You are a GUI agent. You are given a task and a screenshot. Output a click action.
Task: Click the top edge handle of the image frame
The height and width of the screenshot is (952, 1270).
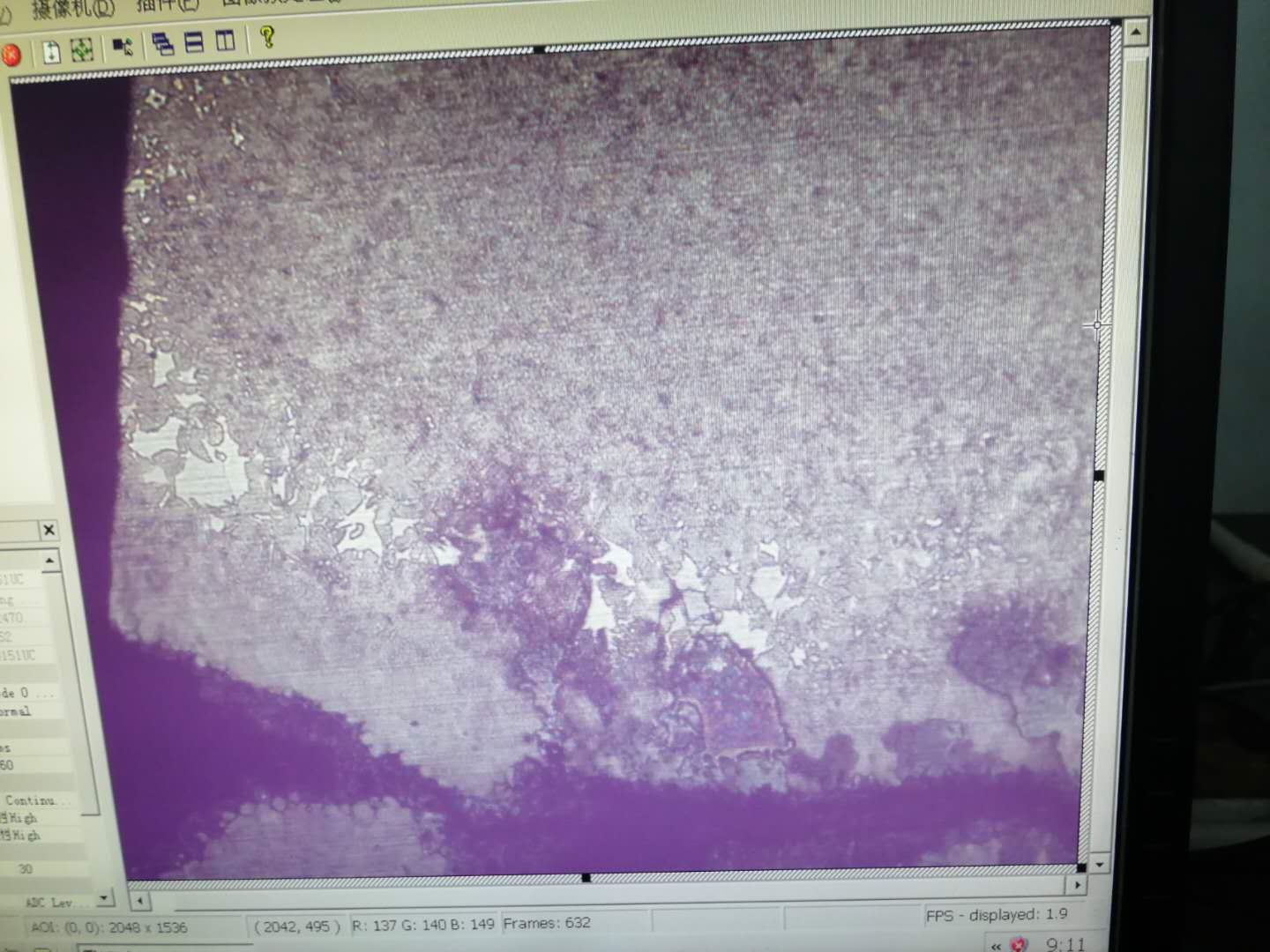click(x=539, y=49)
